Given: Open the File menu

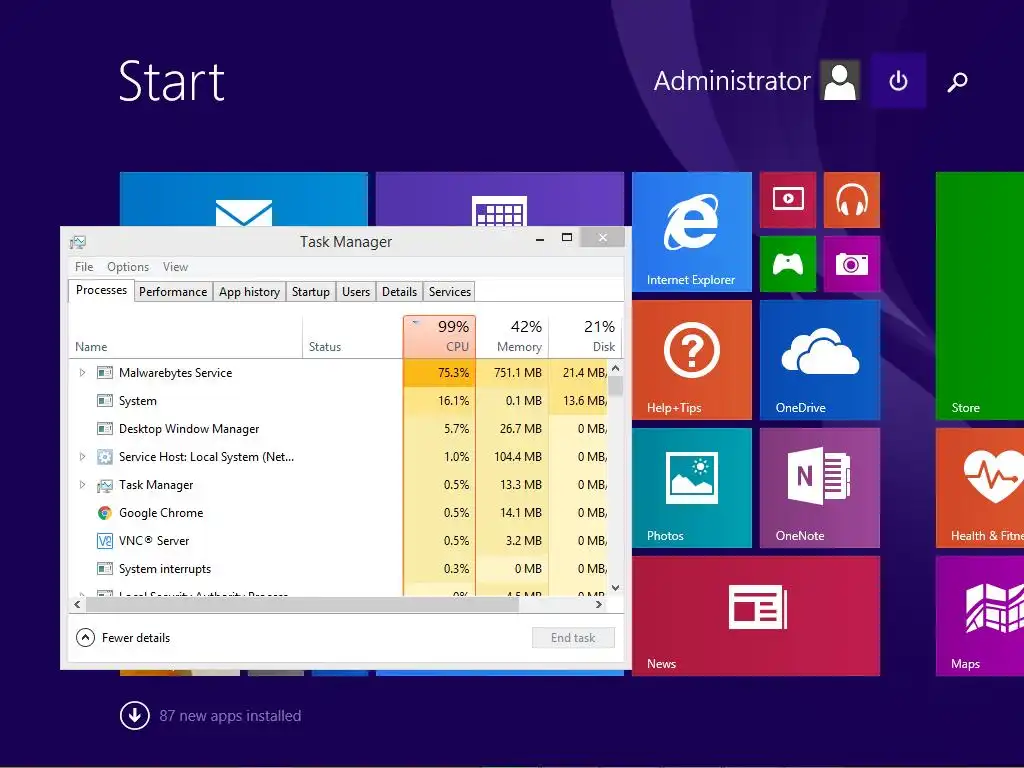Looking at the screenshot, I should click(84, 266).
